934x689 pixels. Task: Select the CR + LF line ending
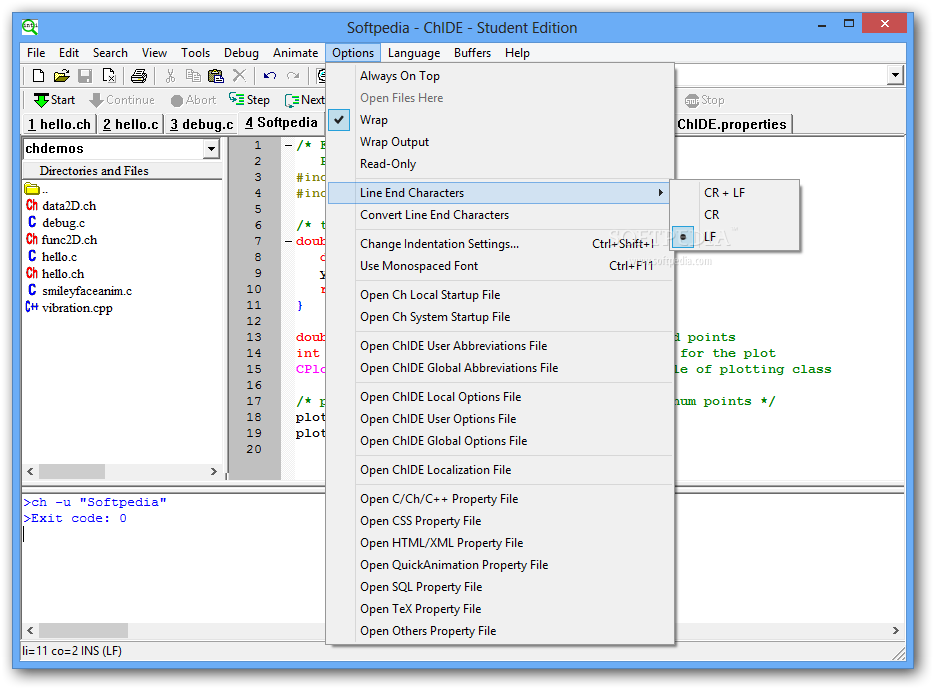tap(735, 192)
